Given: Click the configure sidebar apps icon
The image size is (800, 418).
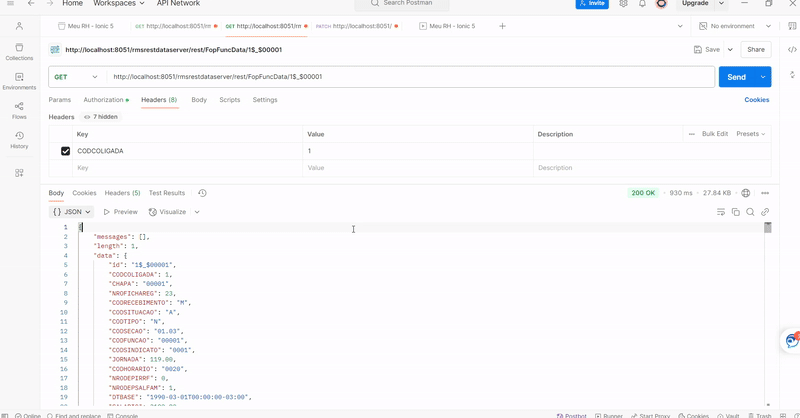Looking at the screenshot, I should [x=19, y=173].
